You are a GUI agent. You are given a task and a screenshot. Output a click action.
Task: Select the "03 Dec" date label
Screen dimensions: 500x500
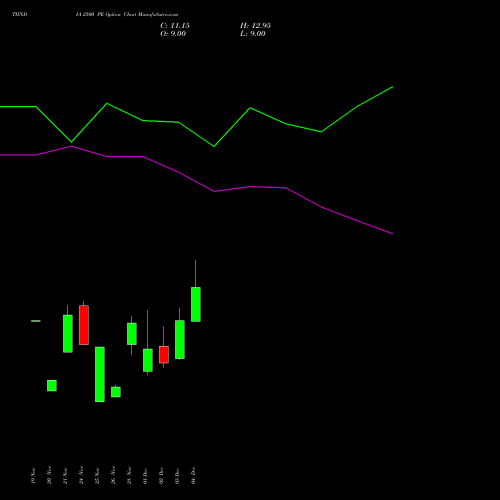[177, 475]
